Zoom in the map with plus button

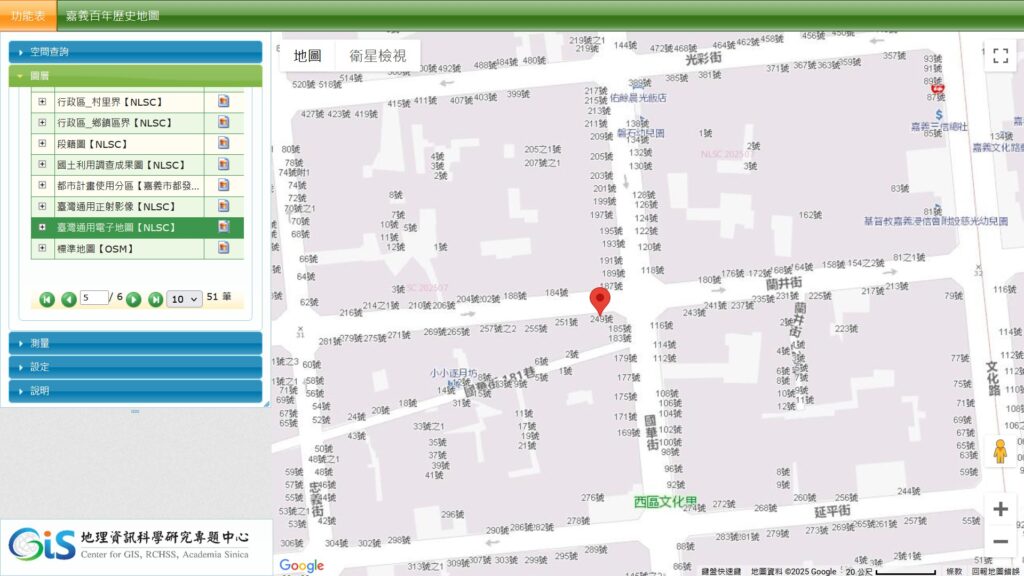point(1000,509)
